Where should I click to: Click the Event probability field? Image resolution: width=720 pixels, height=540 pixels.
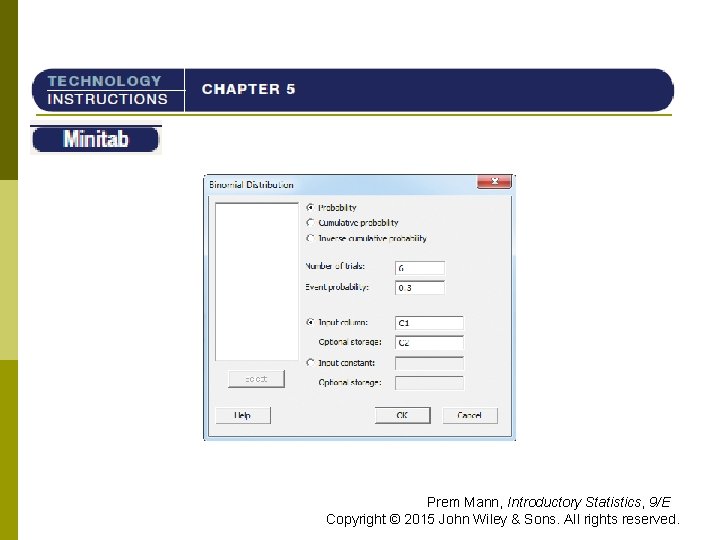420,288
